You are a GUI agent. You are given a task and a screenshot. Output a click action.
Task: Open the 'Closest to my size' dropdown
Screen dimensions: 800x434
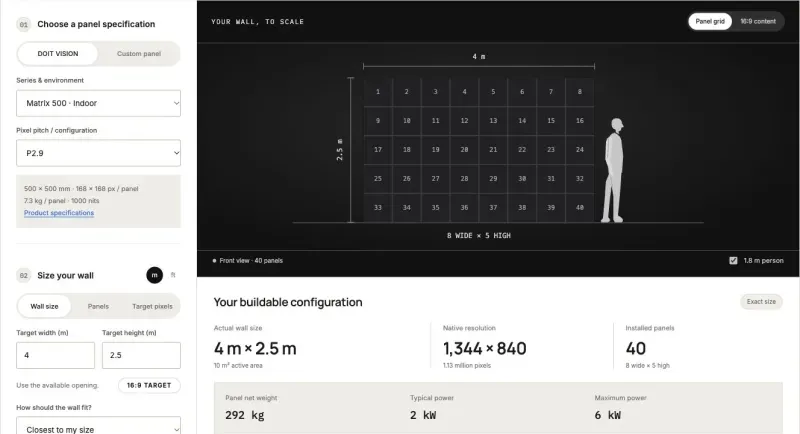(98, 427)
